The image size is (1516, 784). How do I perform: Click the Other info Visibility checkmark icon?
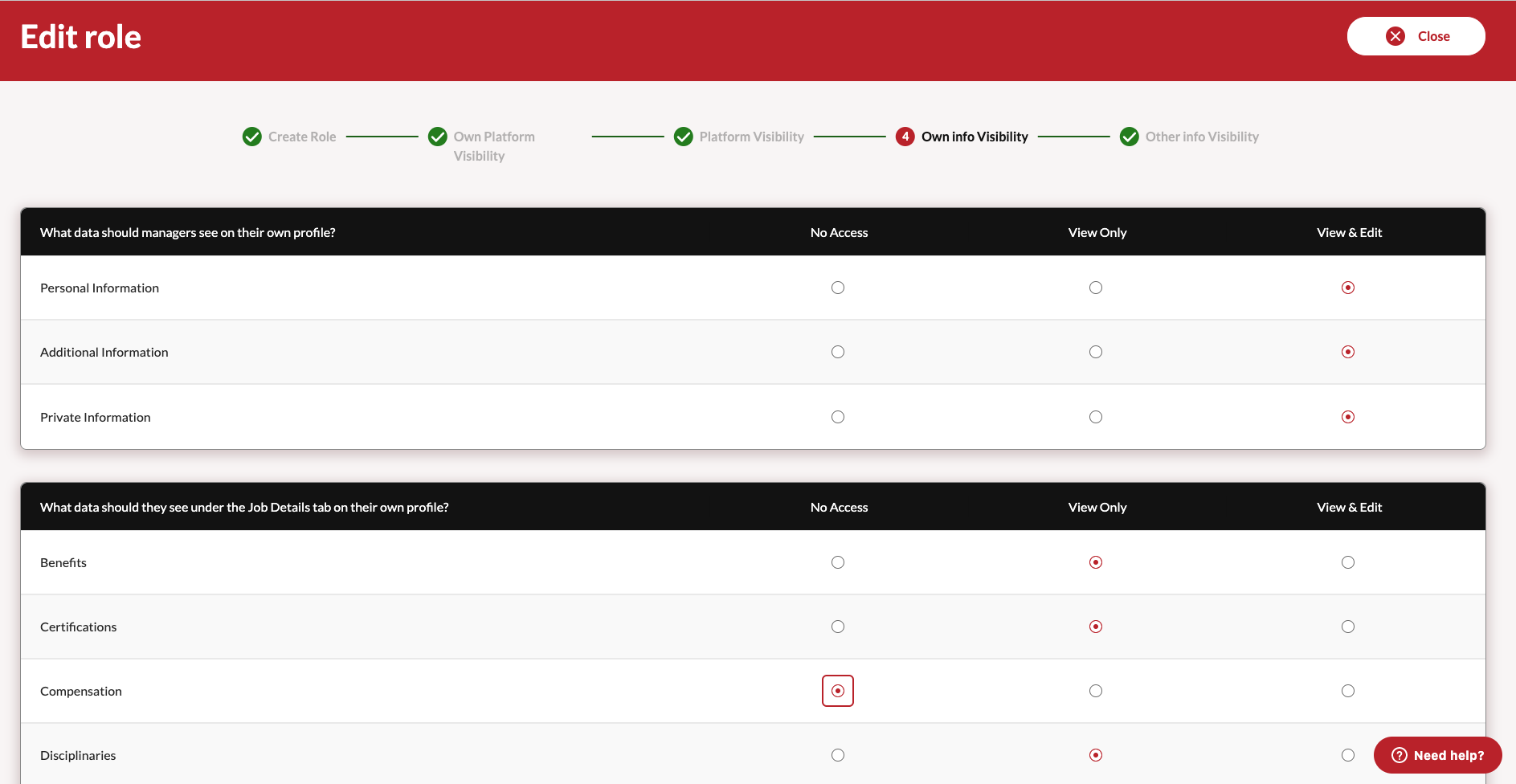coord(1129,137)
